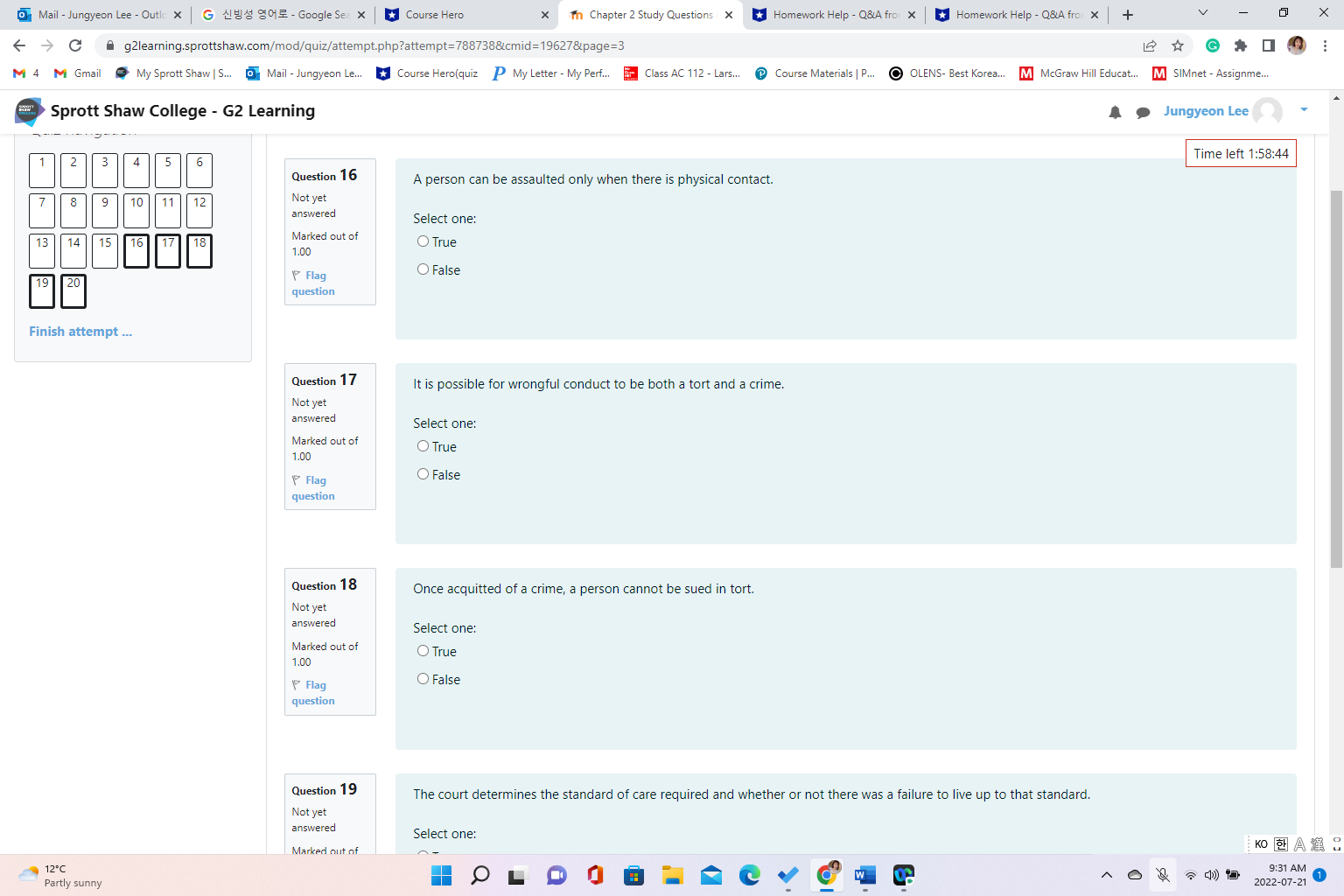Open the Jungyeon Lee profile dropdown arrow
This screenshot has width=1344, height=896.
point(1304,110)
